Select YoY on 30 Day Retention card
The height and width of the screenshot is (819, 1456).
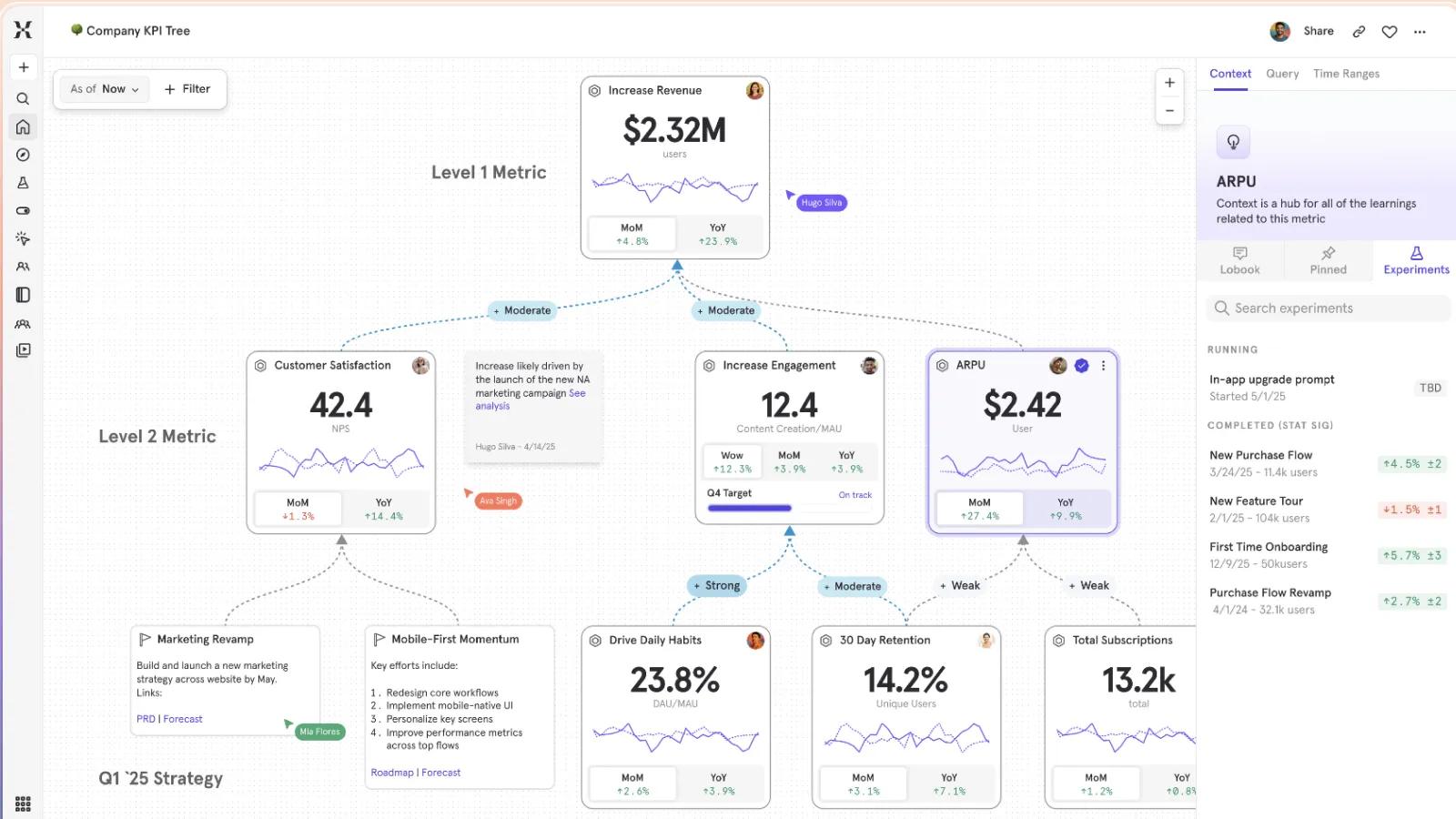pos(949,784)
